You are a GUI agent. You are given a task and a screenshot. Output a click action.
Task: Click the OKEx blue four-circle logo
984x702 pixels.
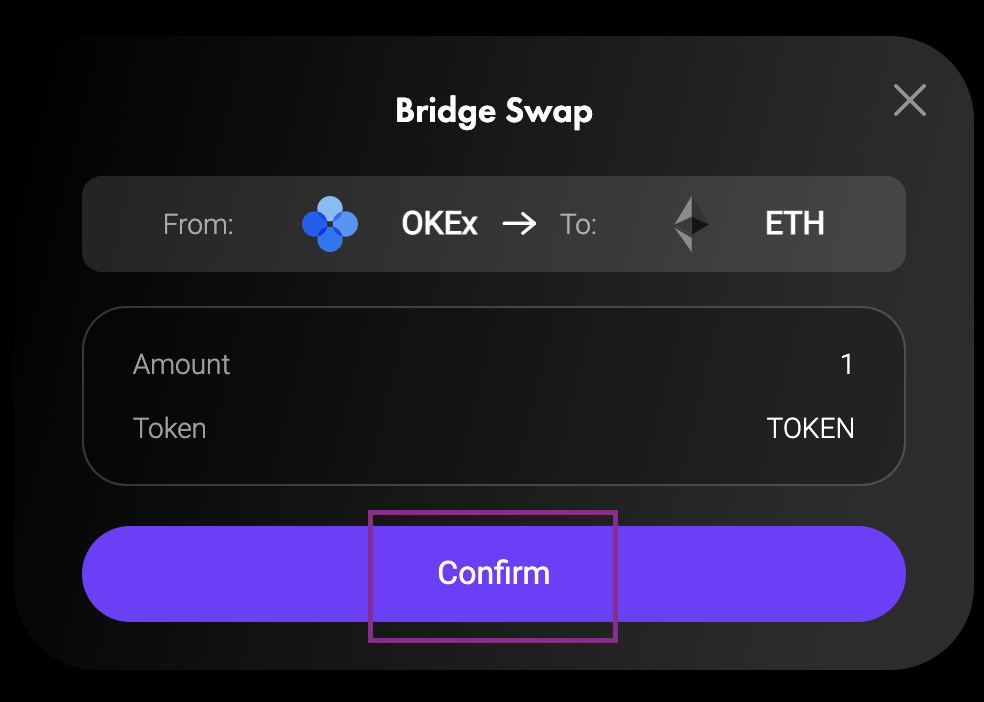click(x=330, y=224)
